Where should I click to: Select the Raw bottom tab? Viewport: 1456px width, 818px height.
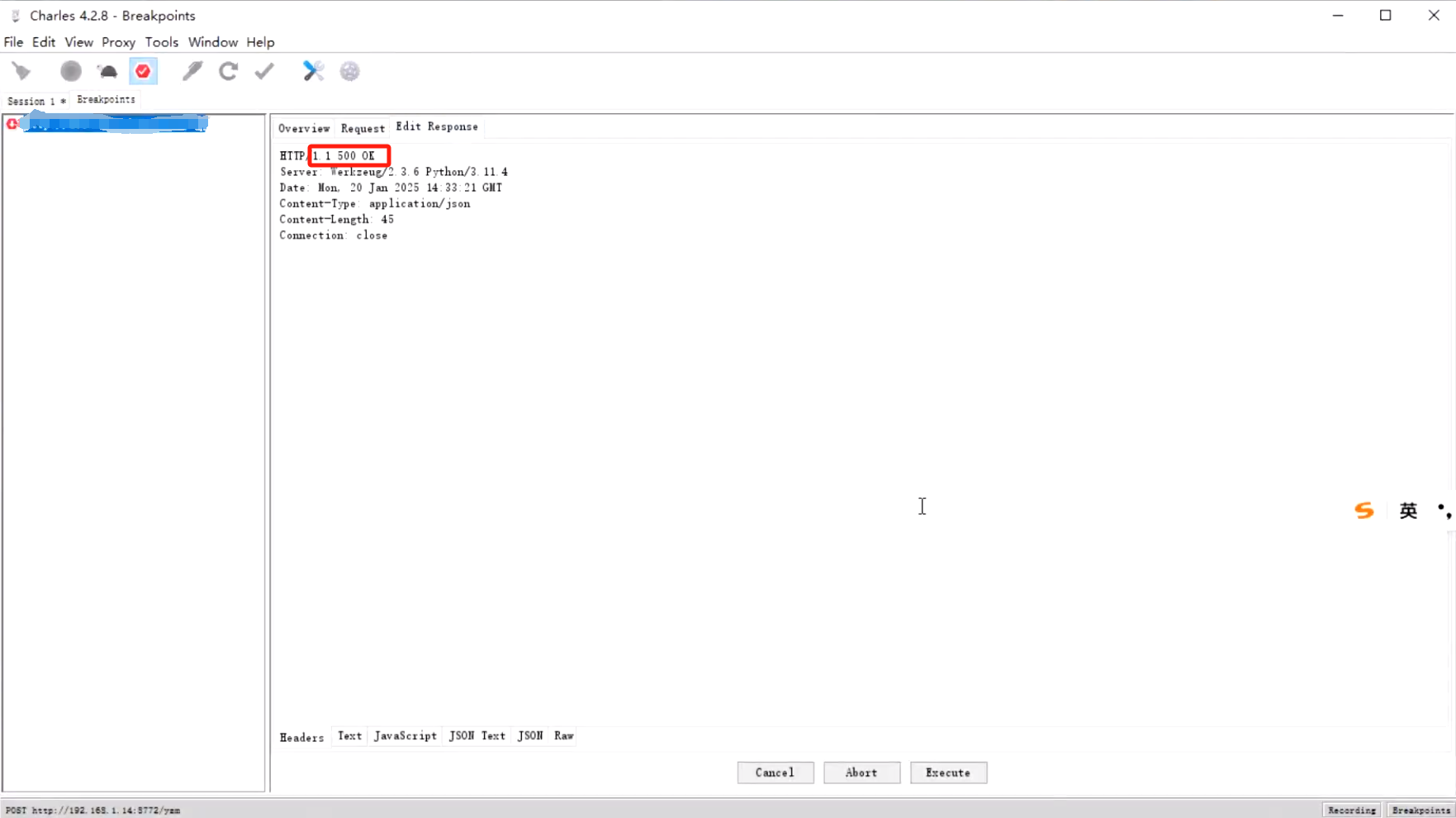tap(563, 735)
